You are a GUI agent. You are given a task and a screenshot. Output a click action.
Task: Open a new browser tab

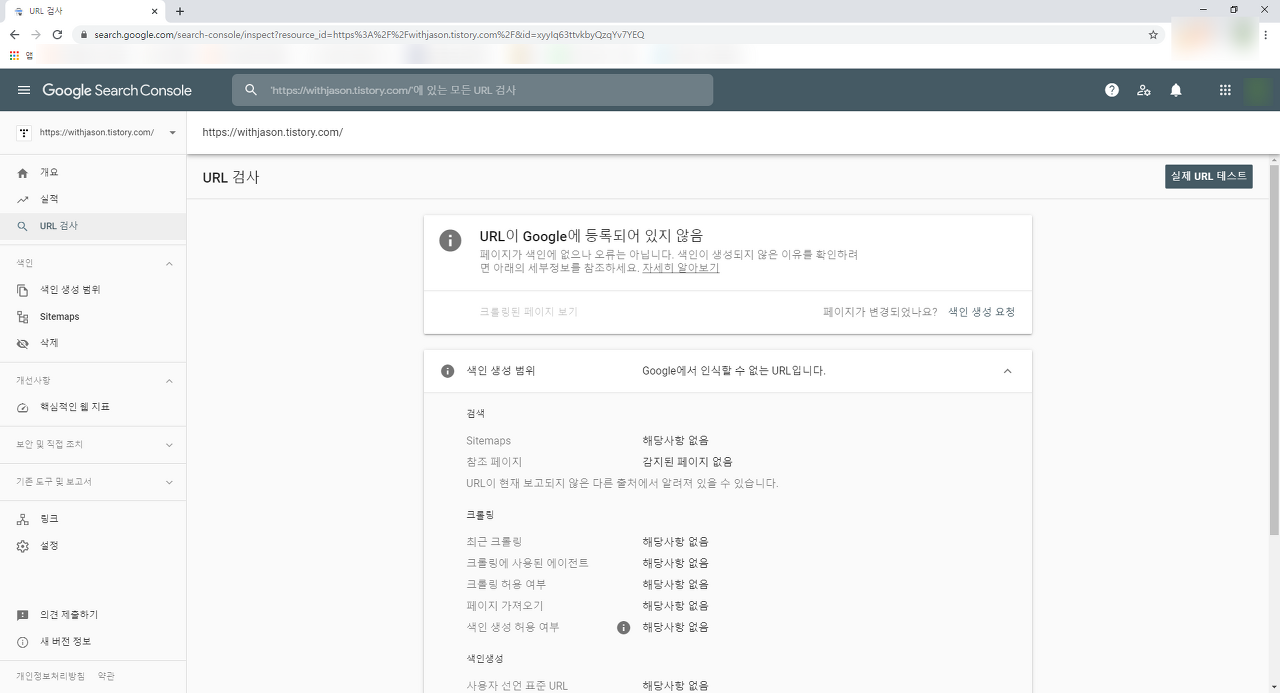[180, 11]
